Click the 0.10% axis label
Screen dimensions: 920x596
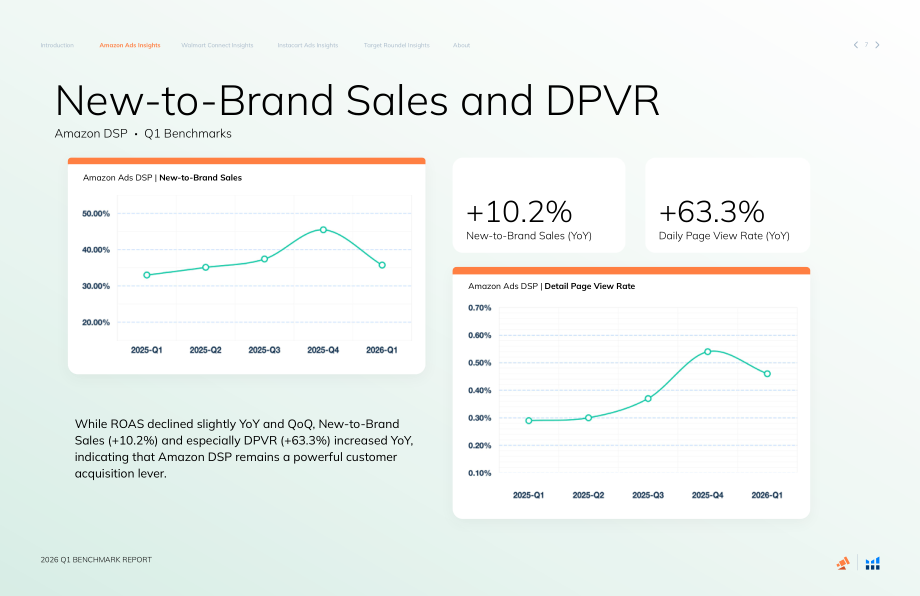coord(479,473)
